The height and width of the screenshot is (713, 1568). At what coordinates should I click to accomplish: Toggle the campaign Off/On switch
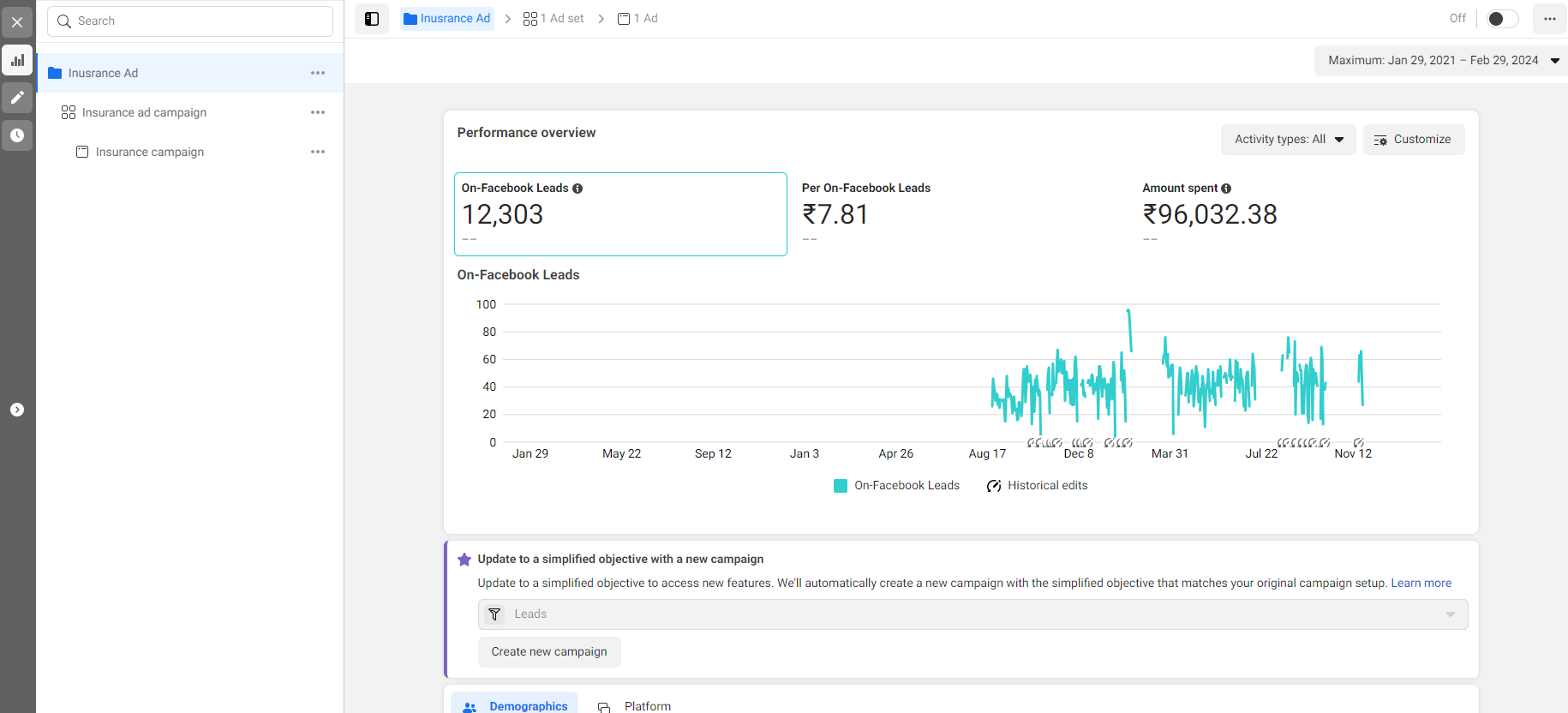click(1501, 19)
